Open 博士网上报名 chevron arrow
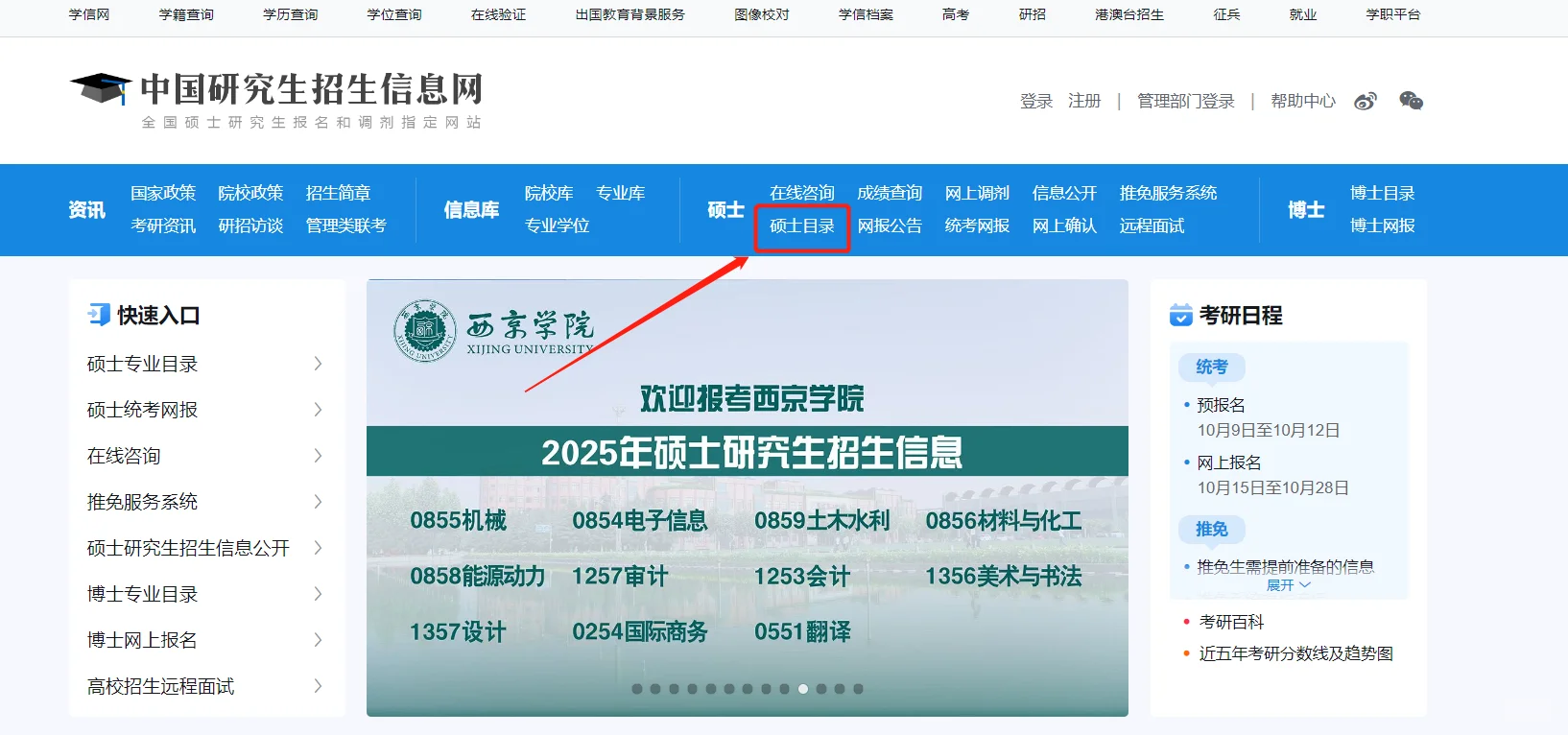The image size is (1568, 735). (x=318, y=640)
